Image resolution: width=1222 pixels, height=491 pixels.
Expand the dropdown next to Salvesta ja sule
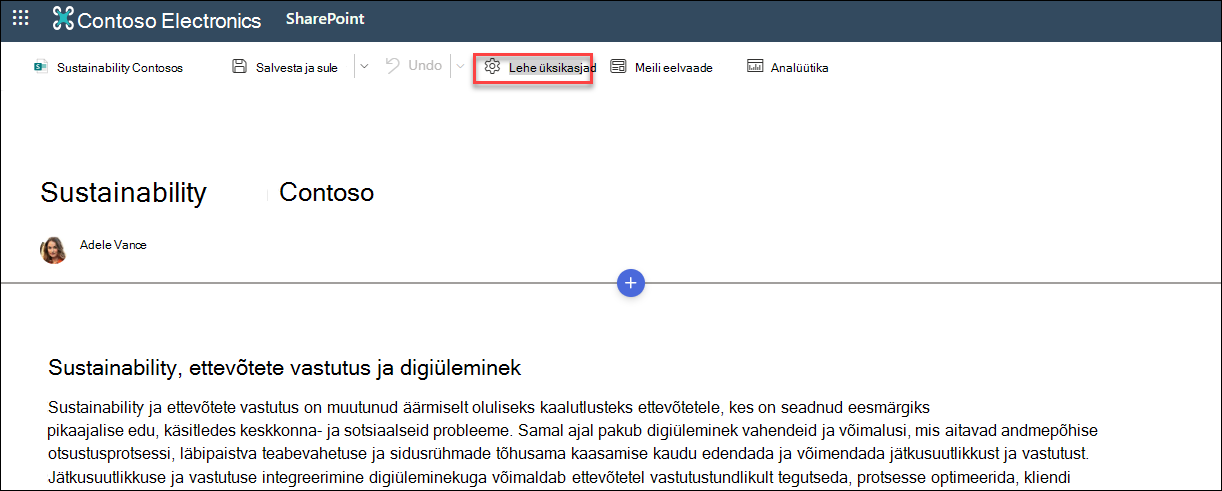coord(364,67)
